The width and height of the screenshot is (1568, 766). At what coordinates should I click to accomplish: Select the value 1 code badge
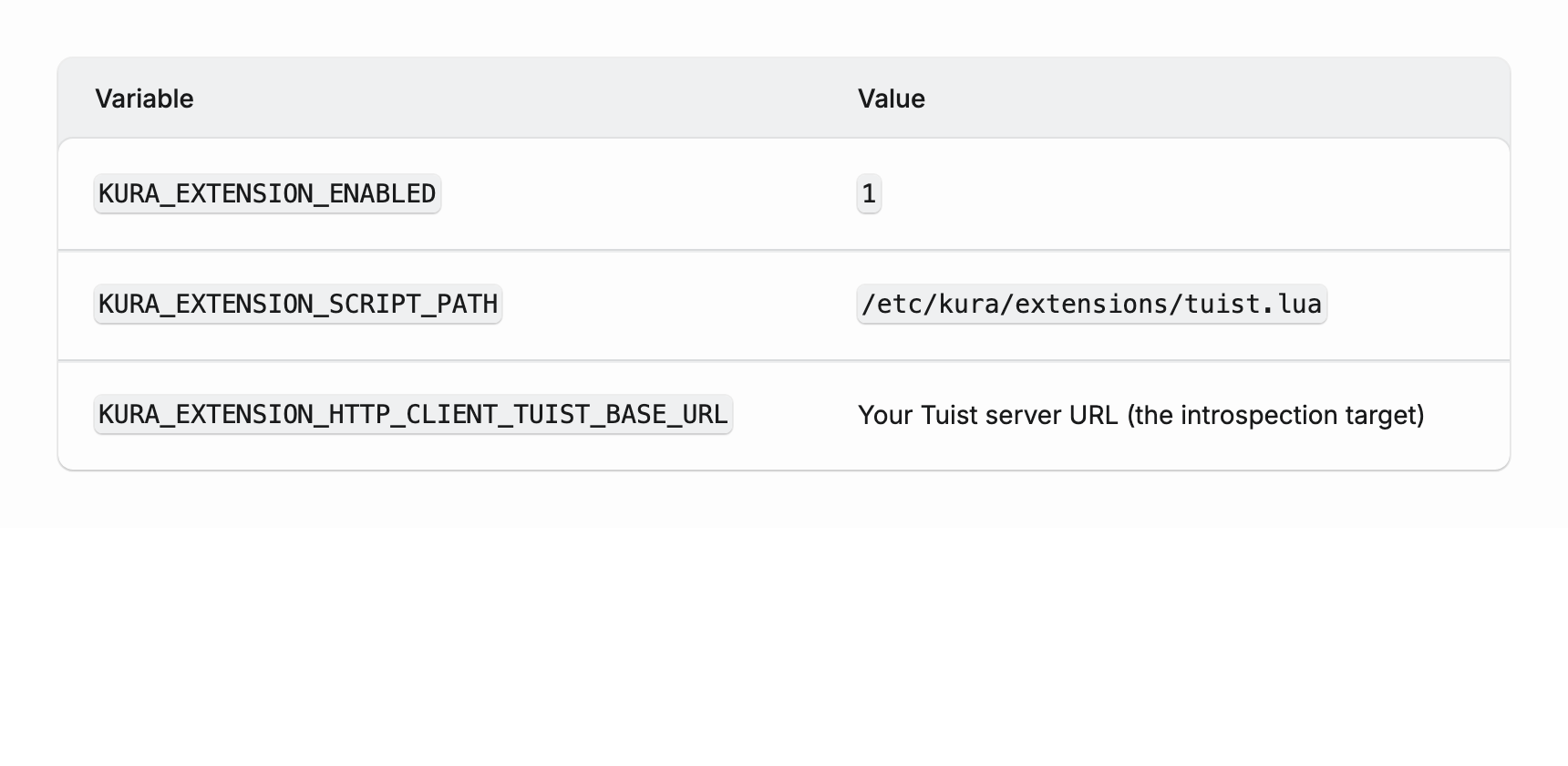tap(869, 194)
